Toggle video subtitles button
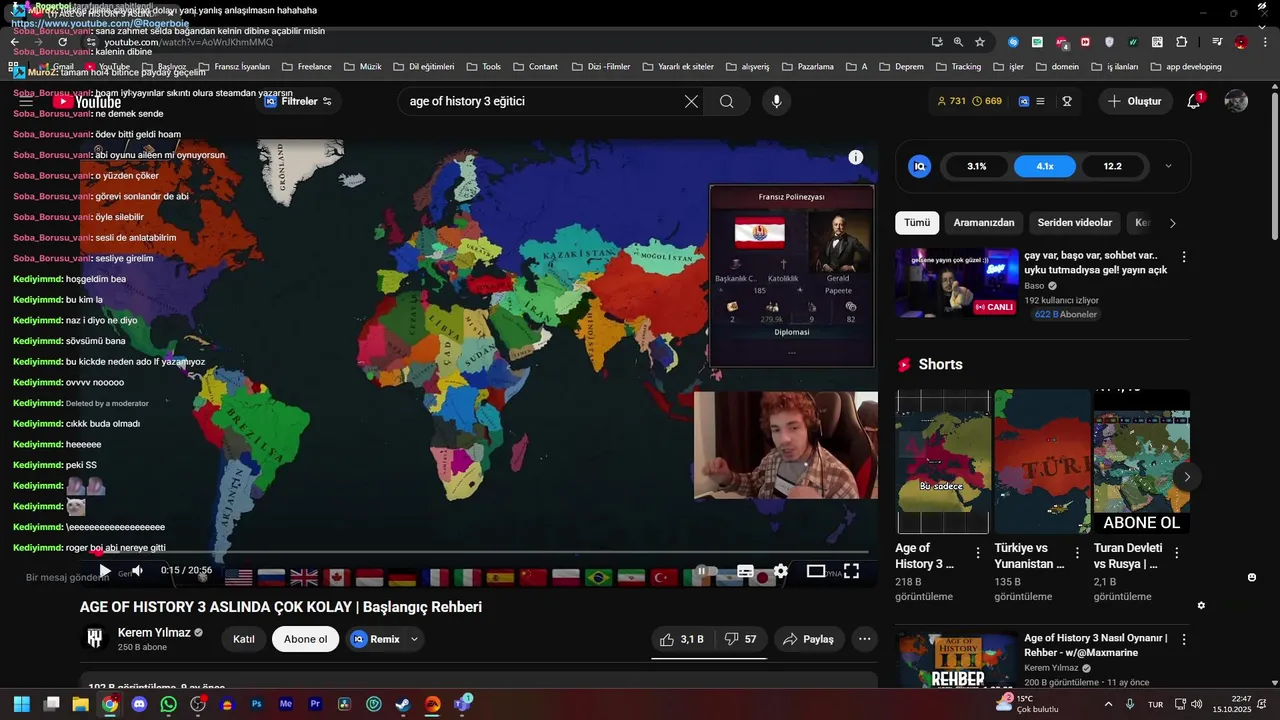The width and height of the screenshot is (1280, 720). (x=745, y=571)
